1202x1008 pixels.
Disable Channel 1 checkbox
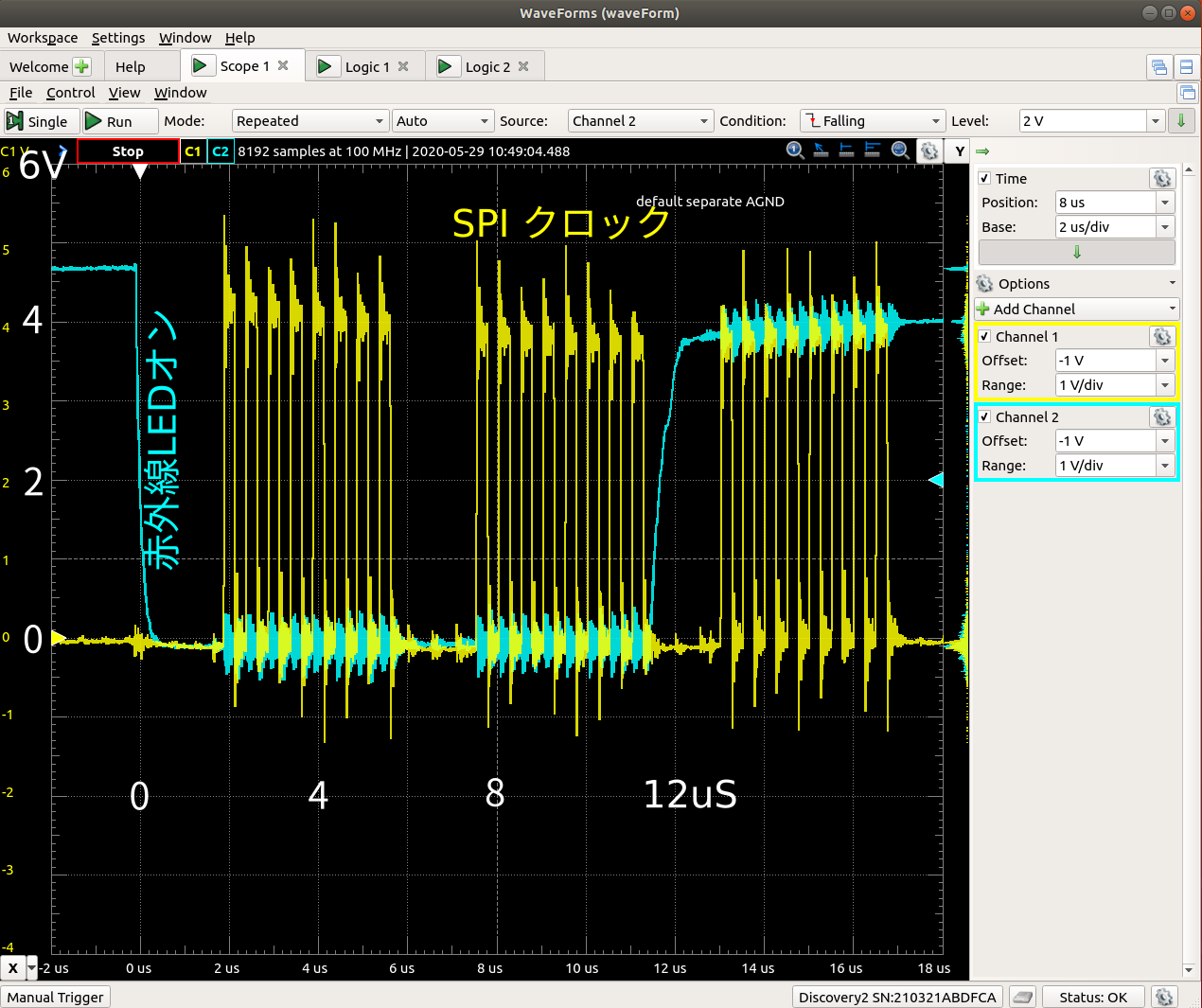pos(985,337)
